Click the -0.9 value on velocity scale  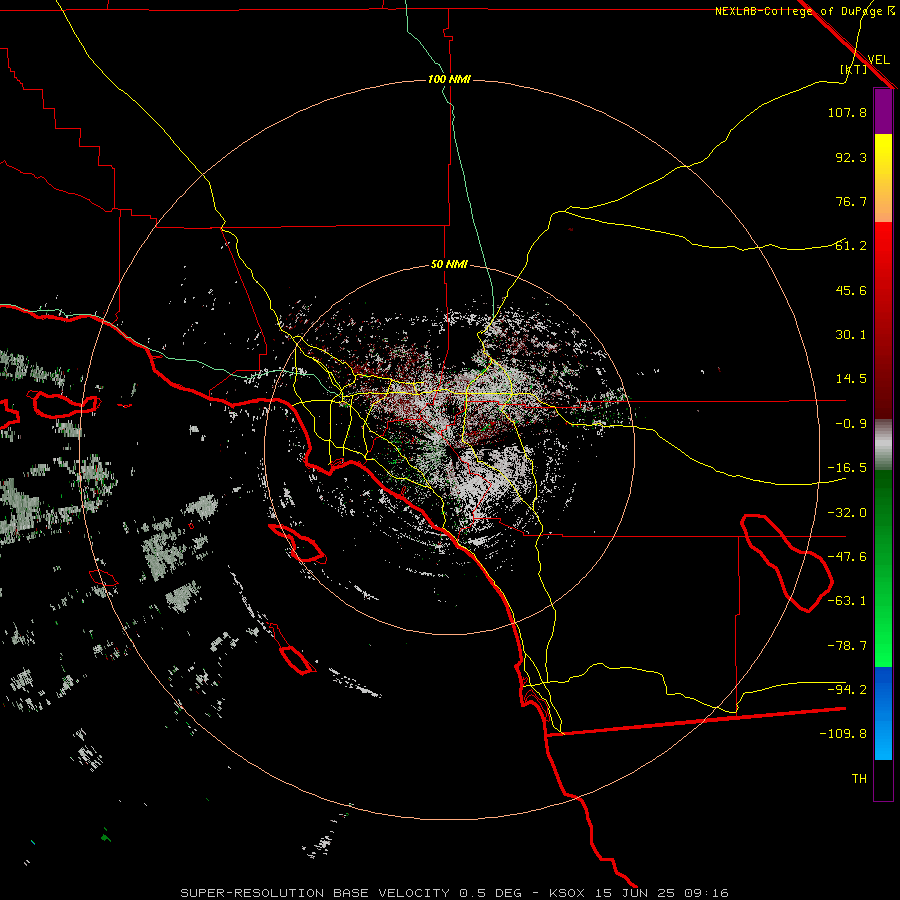851,424
